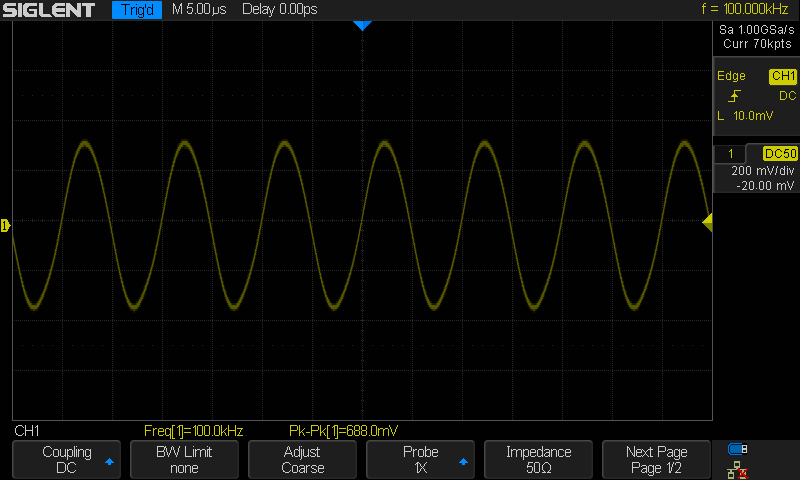Click the trigger DC coupling label
Screen dimensions: 800x480
787,96
